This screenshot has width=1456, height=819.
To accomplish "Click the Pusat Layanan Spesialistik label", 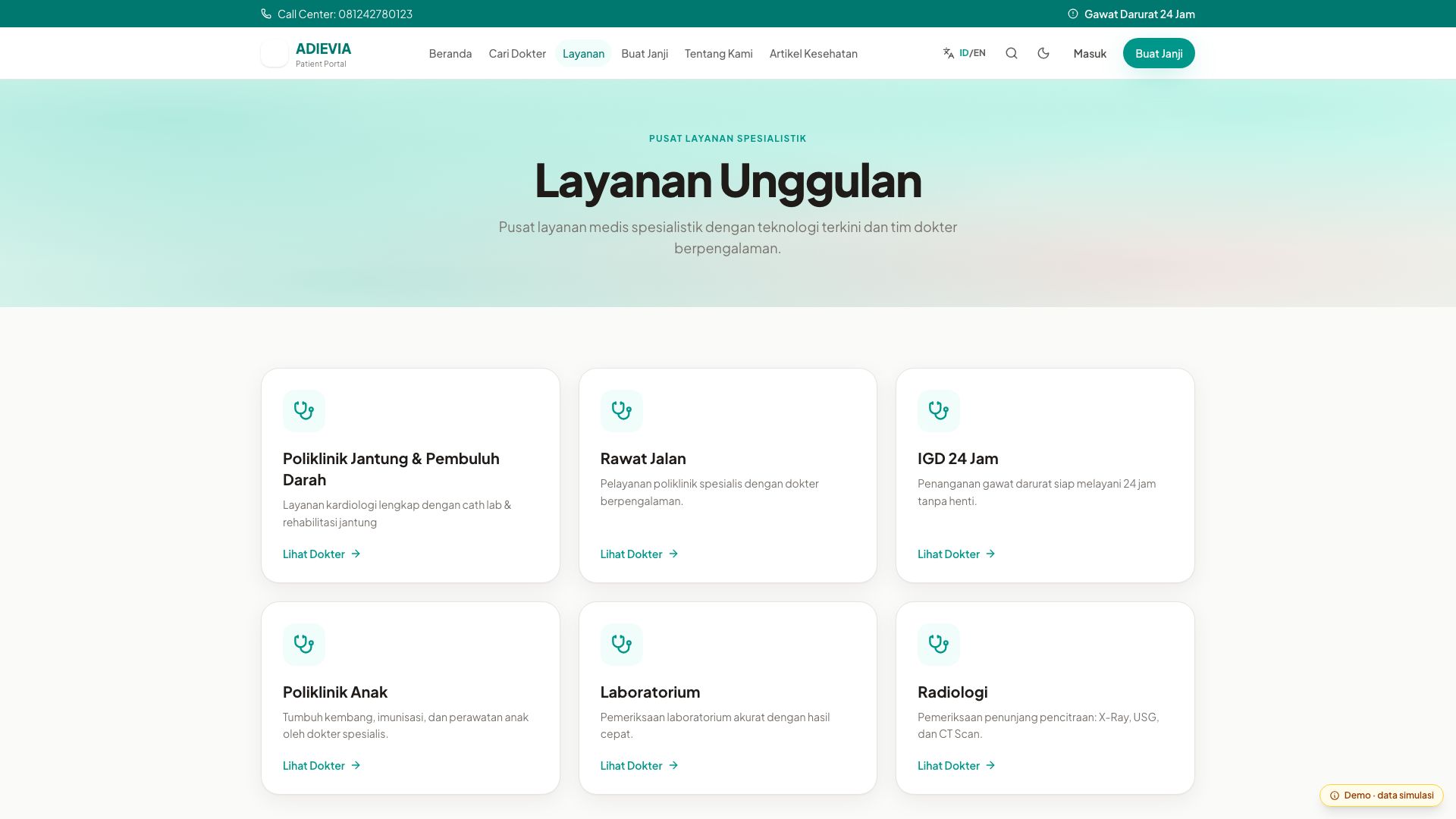I will [x=728, y=139].
